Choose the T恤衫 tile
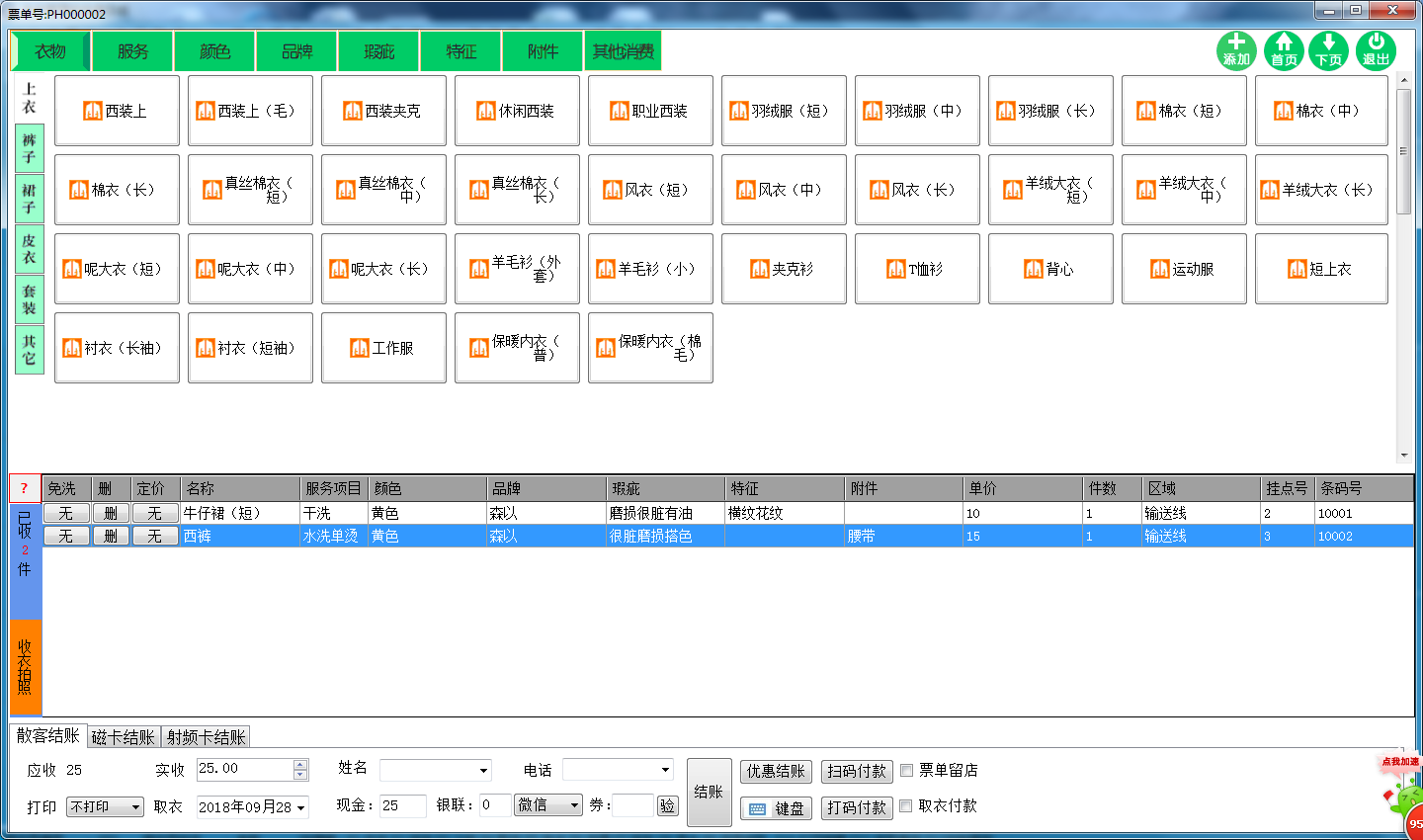The image size is (1423, 840). click(917, 269)
